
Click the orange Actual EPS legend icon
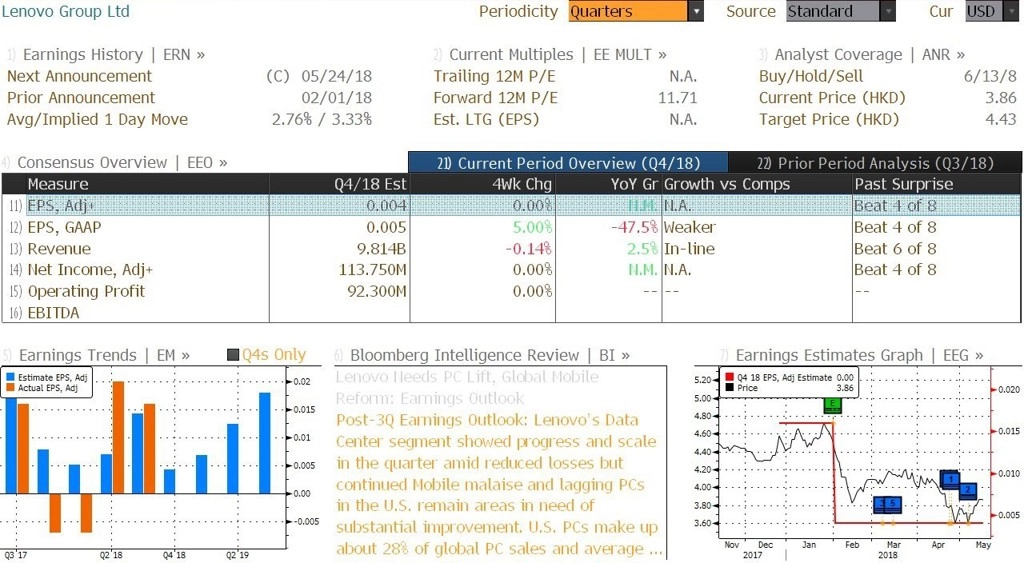point(10,388)
